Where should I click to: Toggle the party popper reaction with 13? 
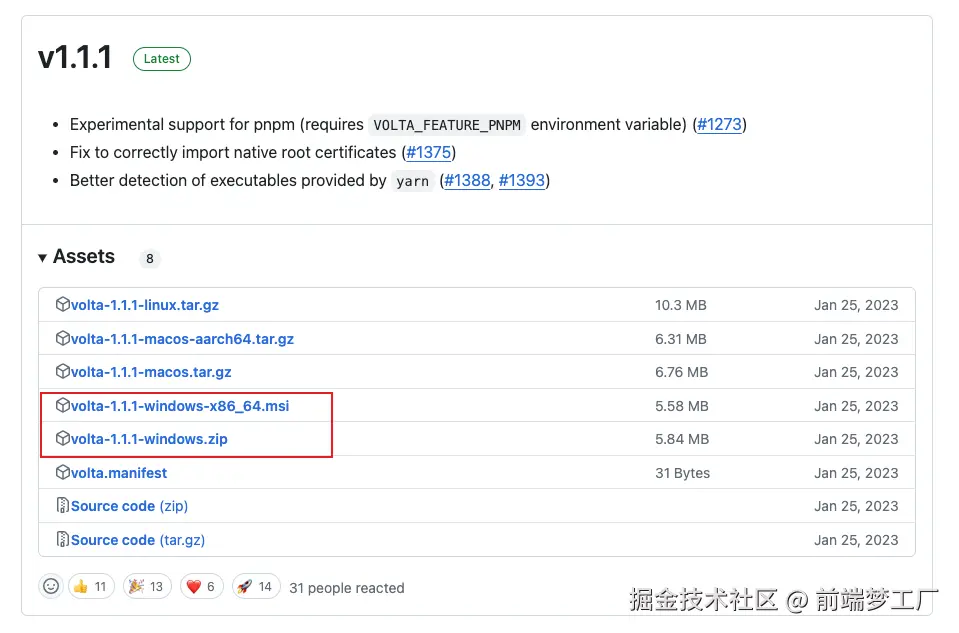pos(147,587)
